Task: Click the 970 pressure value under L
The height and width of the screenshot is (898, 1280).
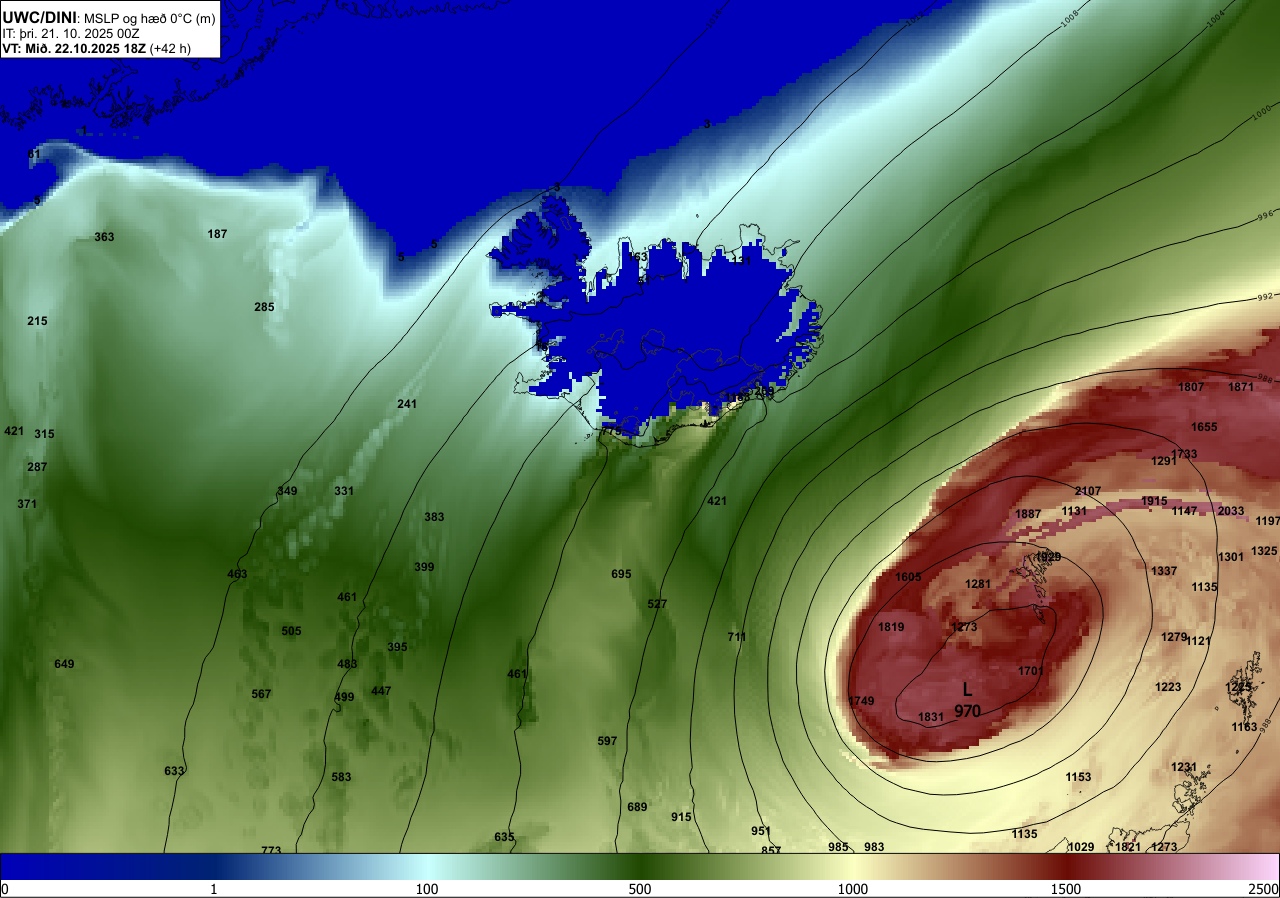Action: pyautogui.click(x=967, y=711)
